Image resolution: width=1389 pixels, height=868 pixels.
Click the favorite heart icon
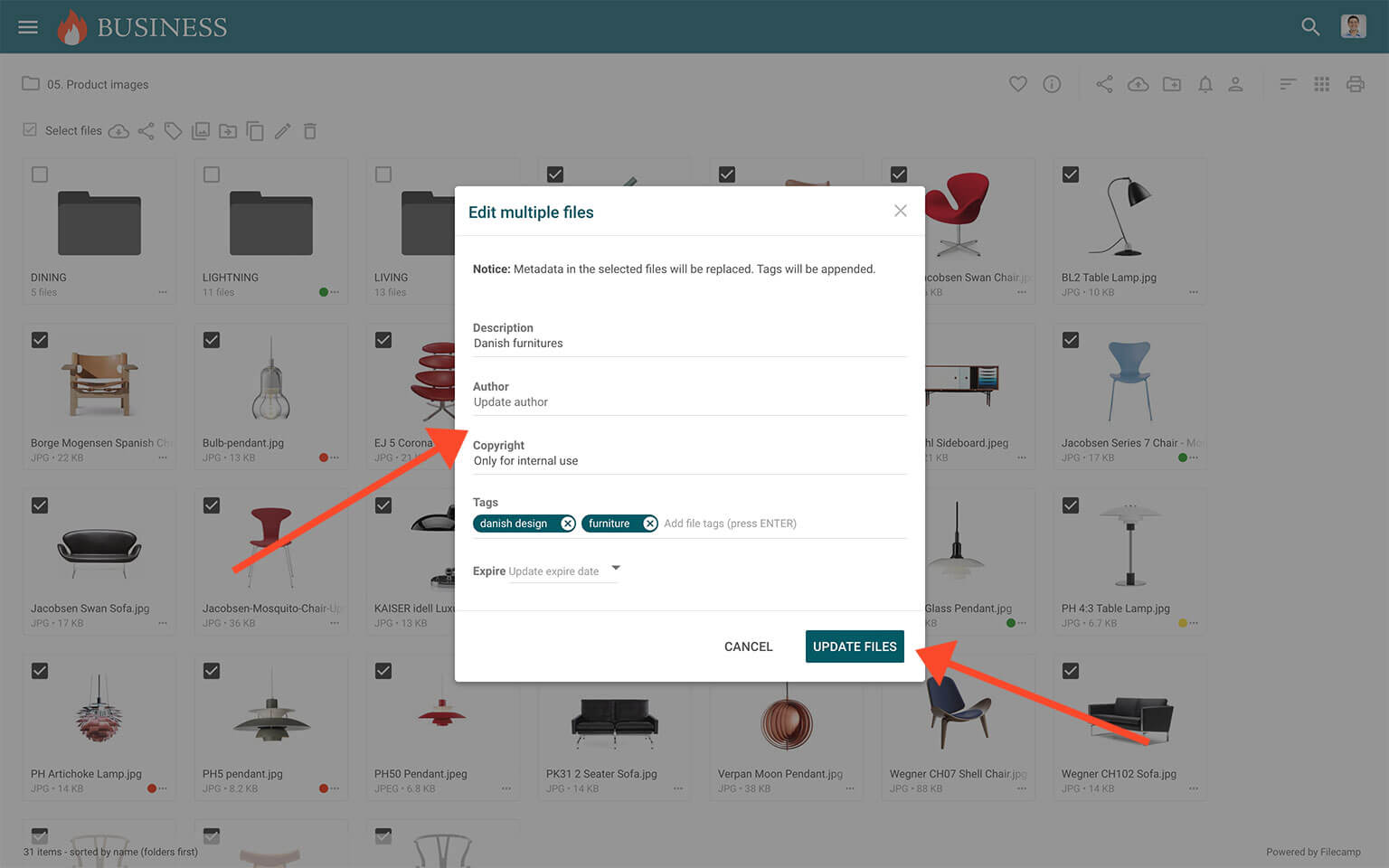(1018, 84)
